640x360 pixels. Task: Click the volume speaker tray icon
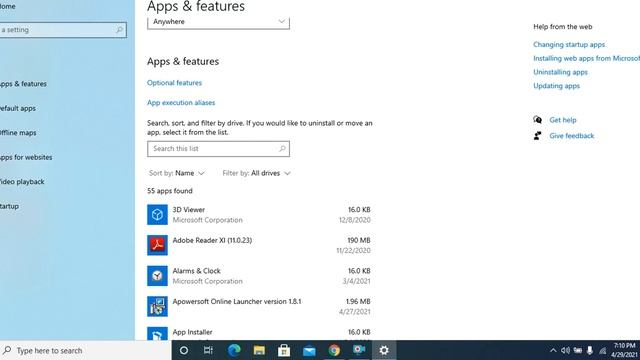click(565, 350)
